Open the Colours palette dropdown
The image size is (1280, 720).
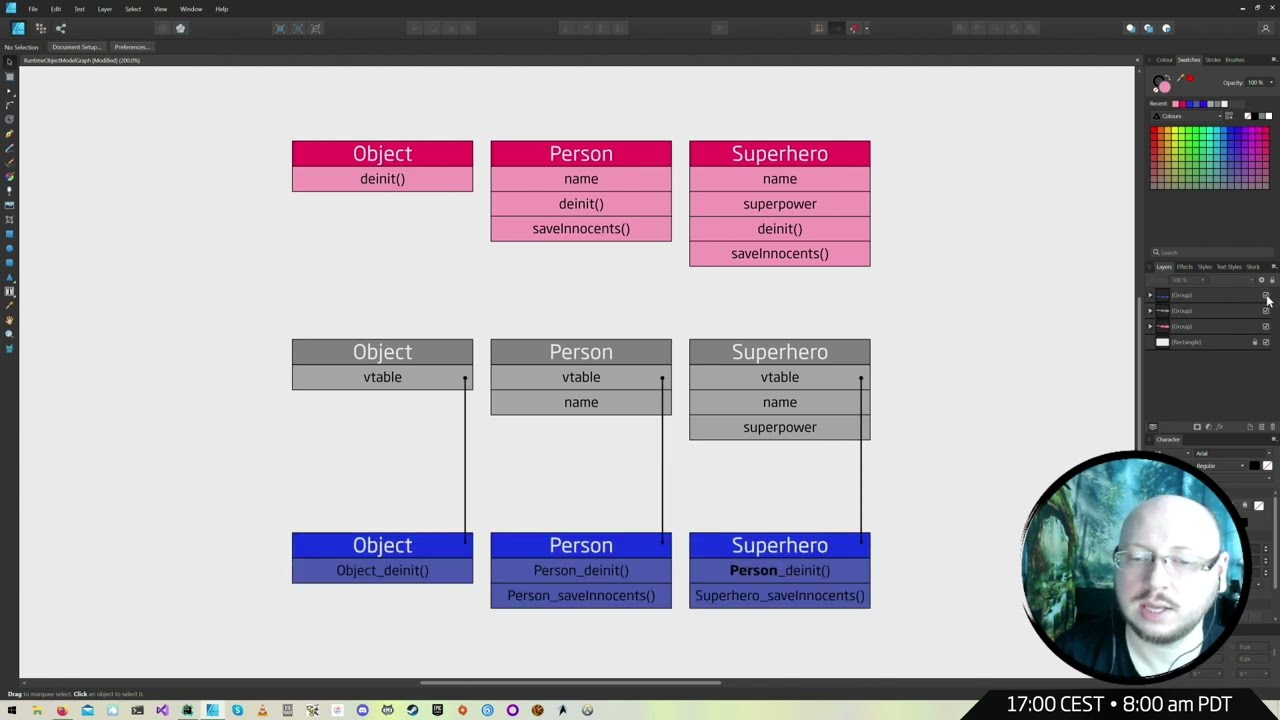tap(1187, 116)
